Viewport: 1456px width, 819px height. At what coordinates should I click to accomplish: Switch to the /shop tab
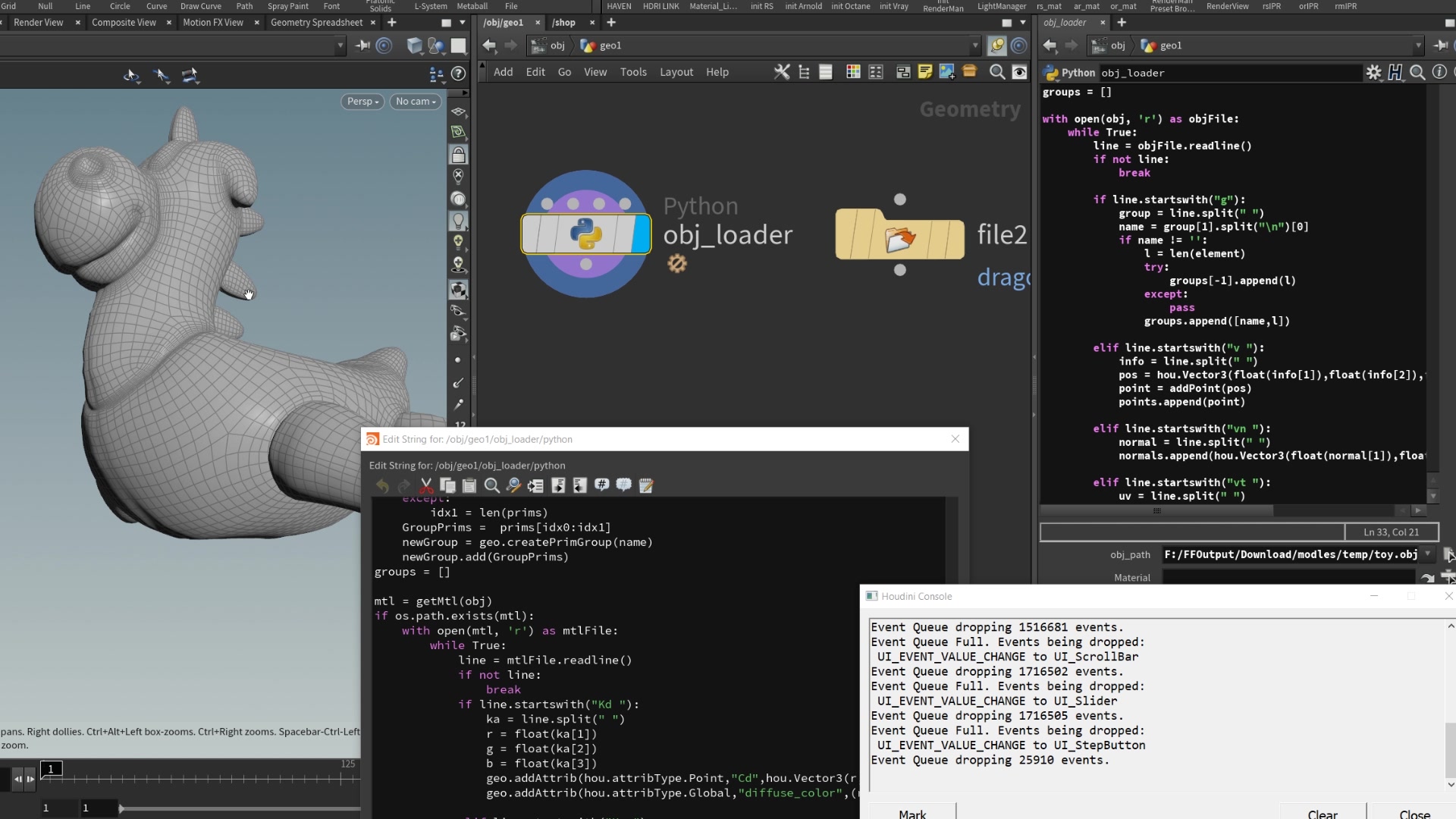(x=563, y=22)
